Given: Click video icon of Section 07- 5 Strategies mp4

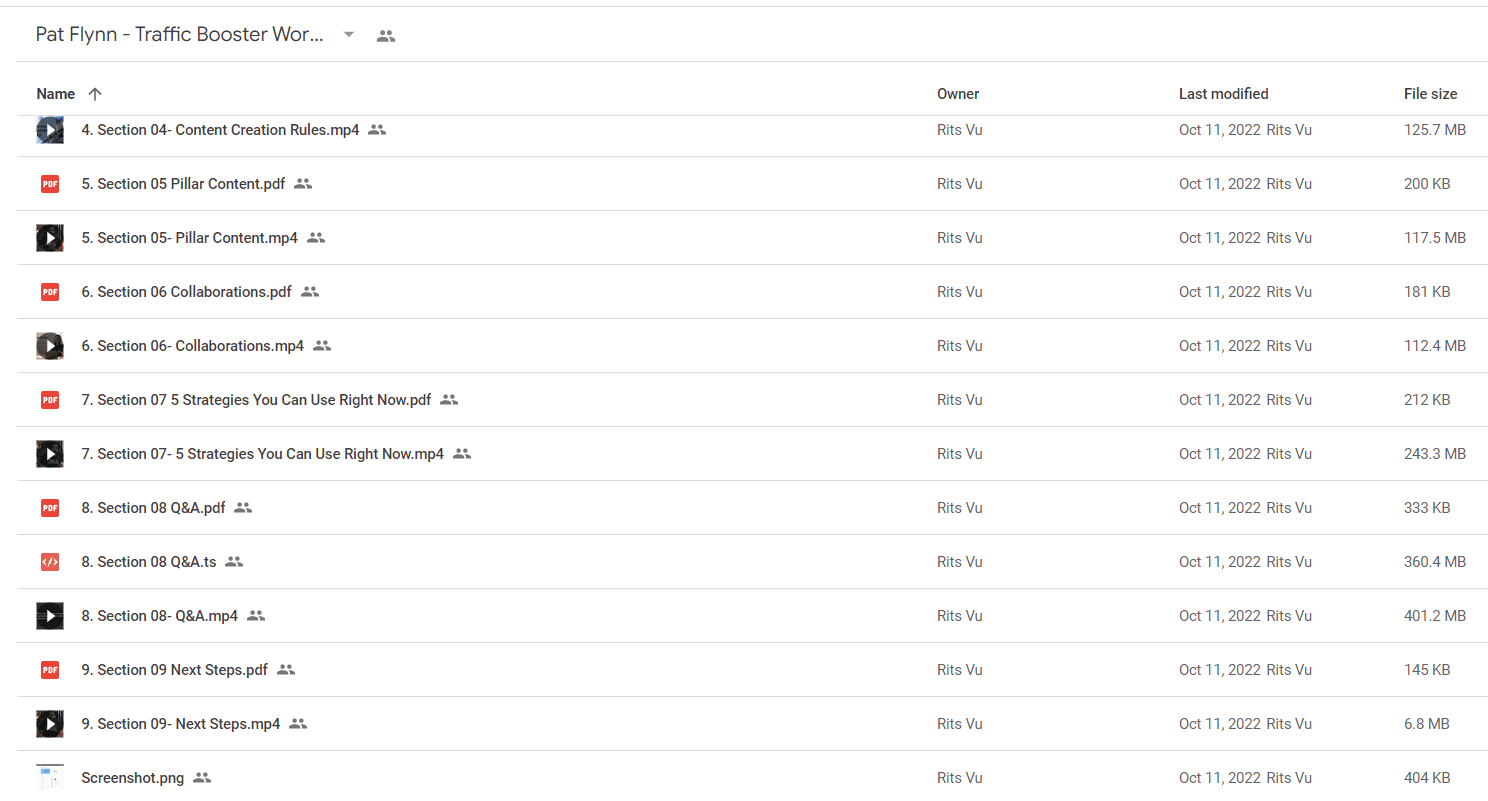Looking at the screenshot, I should coord(50,454).
